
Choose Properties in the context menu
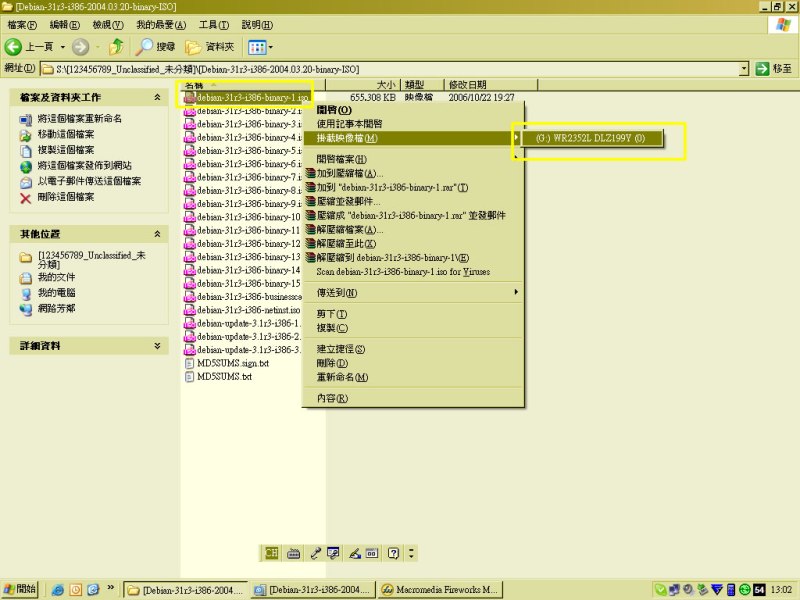tap(413, 398)
